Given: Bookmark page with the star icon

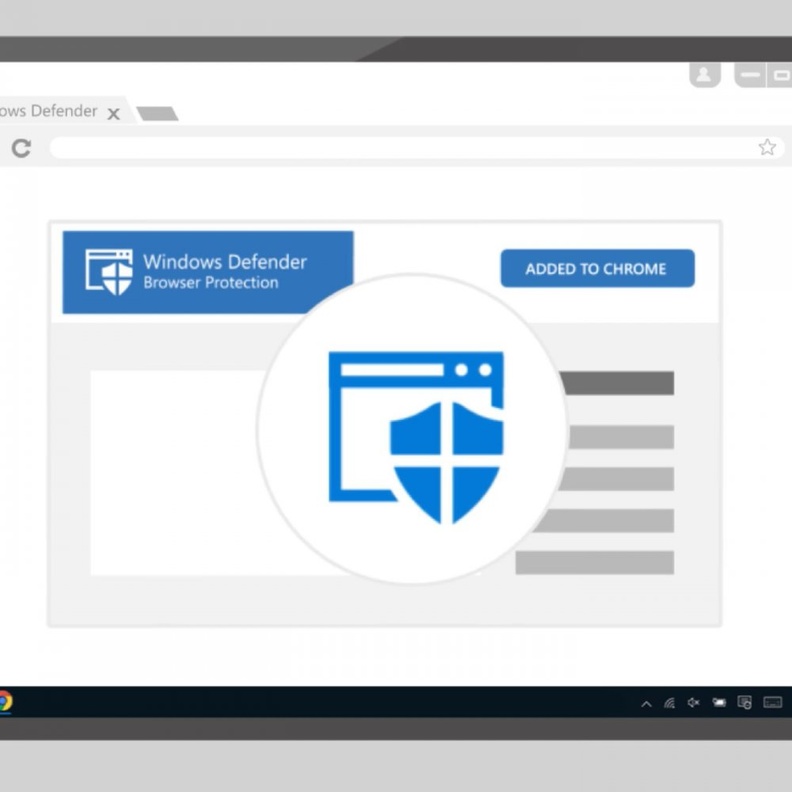Looking at the screenshot, I should [767, 147].
